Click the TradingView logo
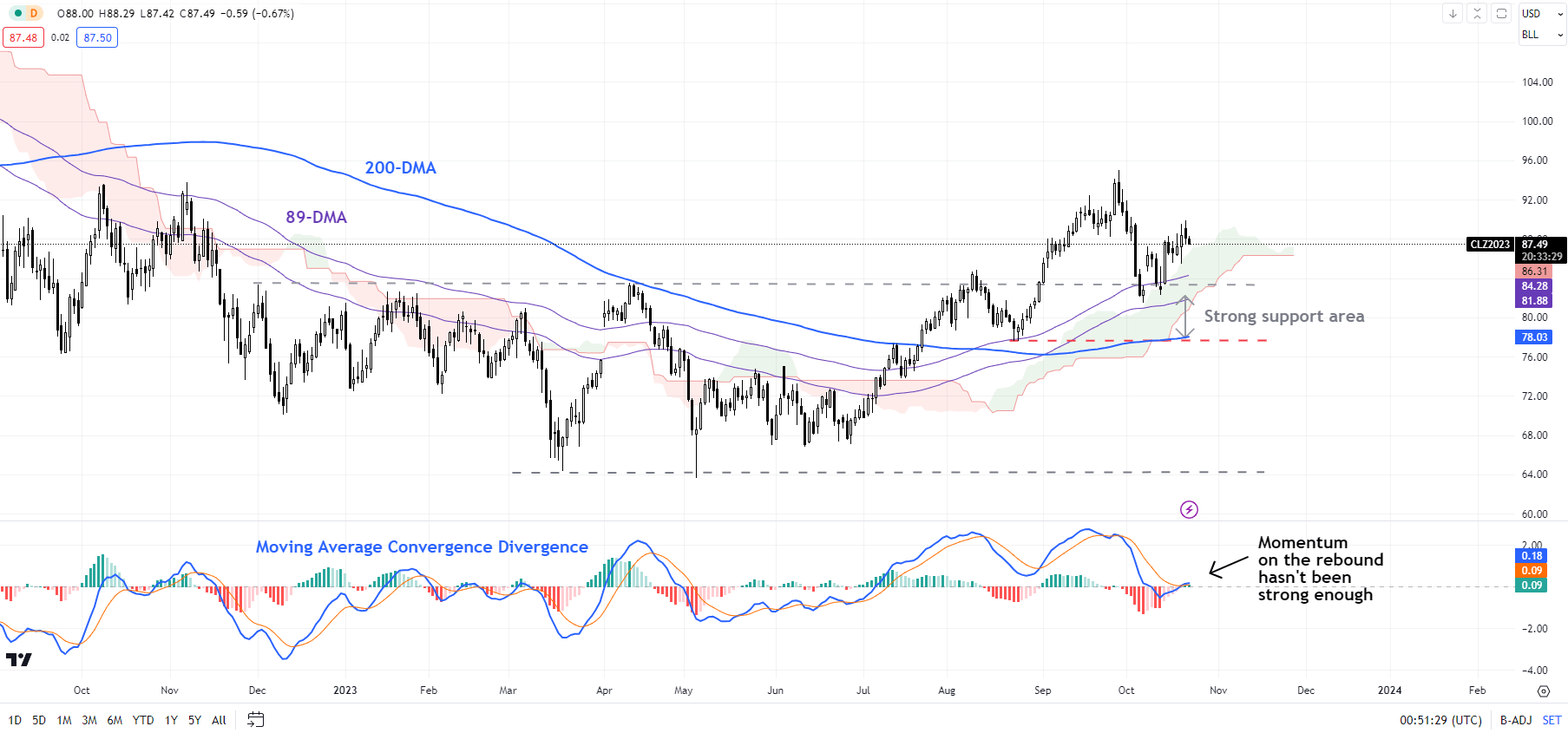1568x733 pixels. 18,659
